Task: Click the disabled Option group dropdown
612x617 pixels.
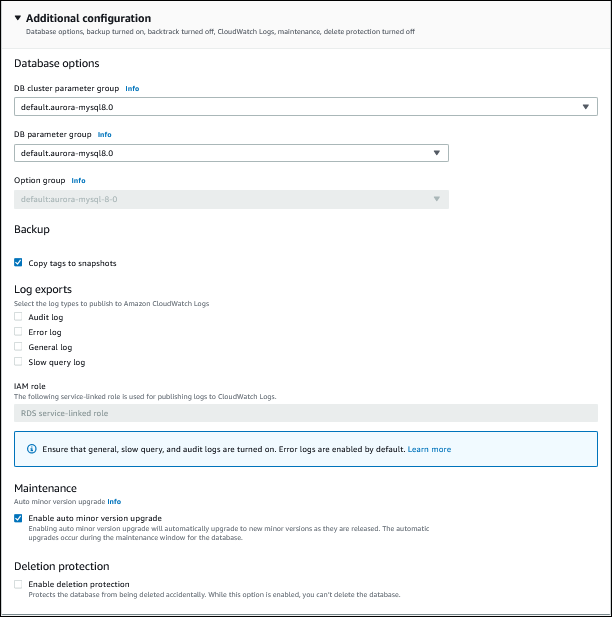Action: pos(231,199)
